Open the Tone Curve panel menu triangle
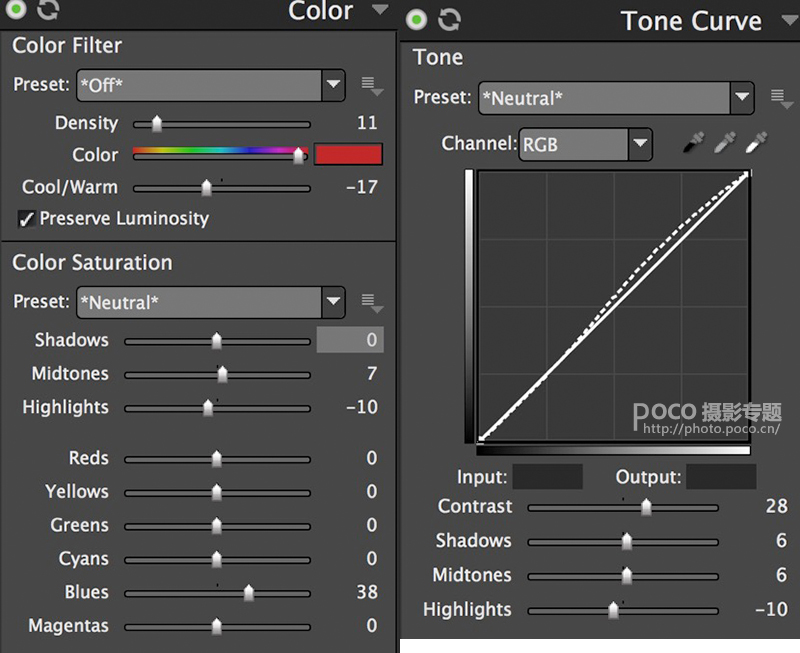800x653 pixels. (x=790, y=20)
